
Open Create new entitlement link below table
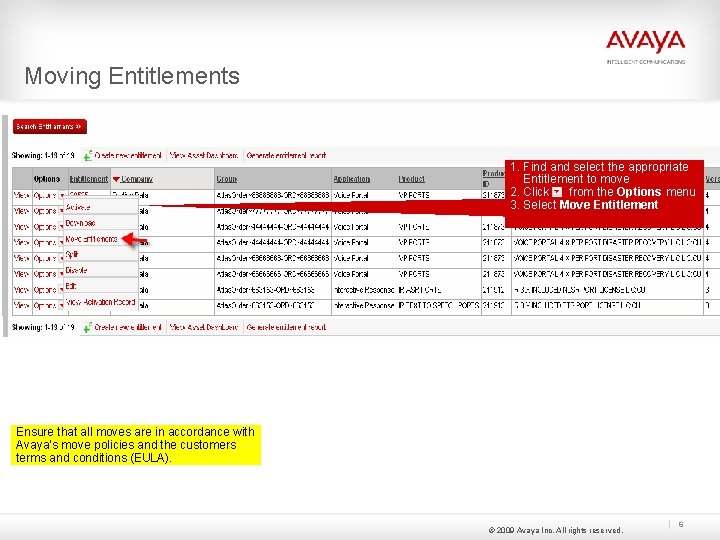(x=128, y=327)
